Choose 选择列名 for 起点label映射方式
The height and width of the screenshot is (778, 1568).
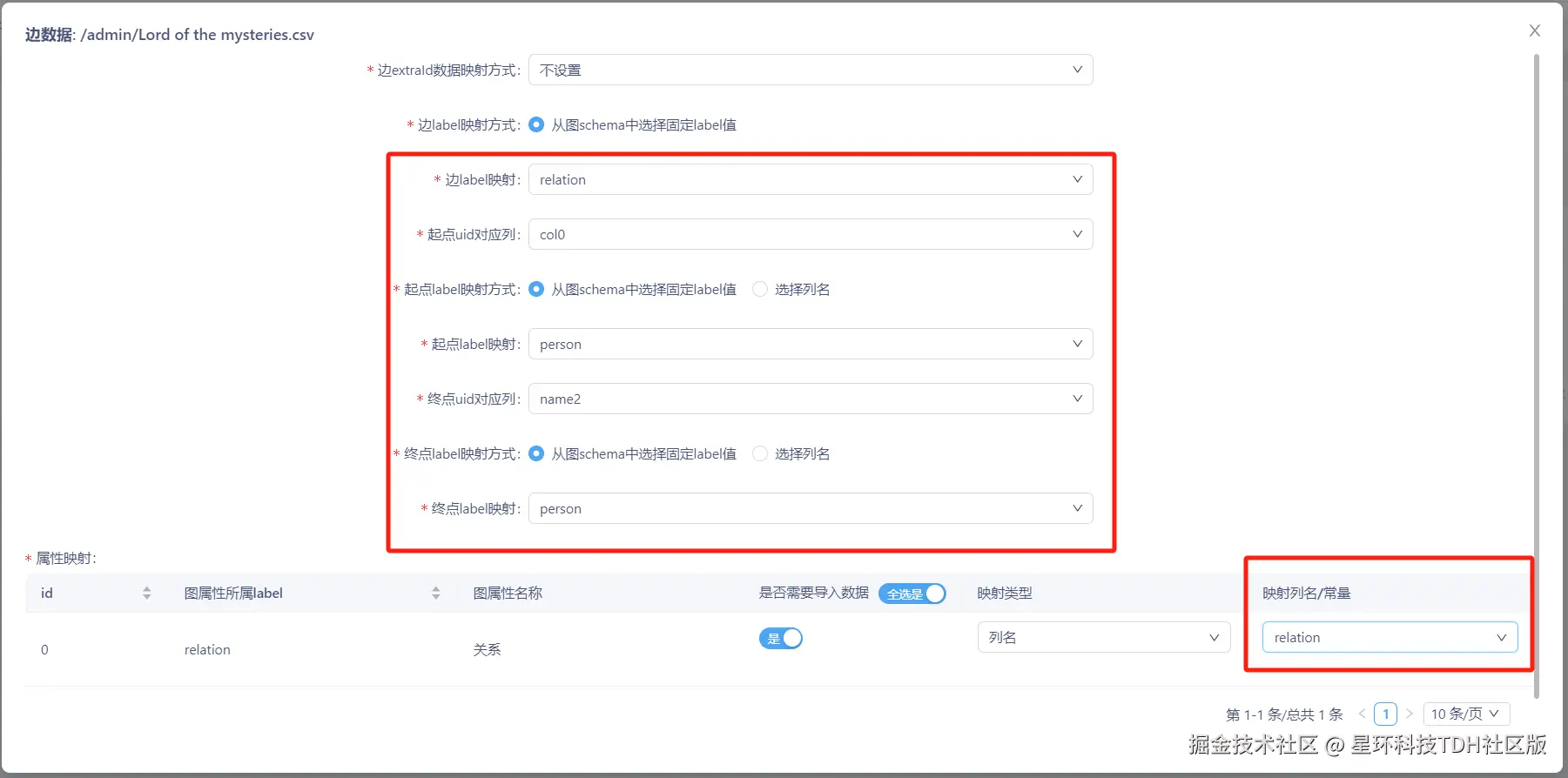[x=760, y=289]
